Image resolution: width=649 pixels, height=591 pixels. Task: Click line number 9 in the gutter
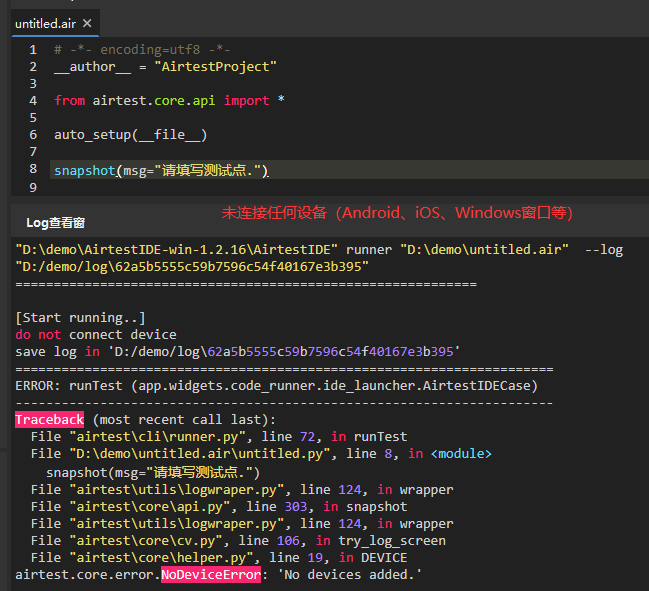click(33, 187)
